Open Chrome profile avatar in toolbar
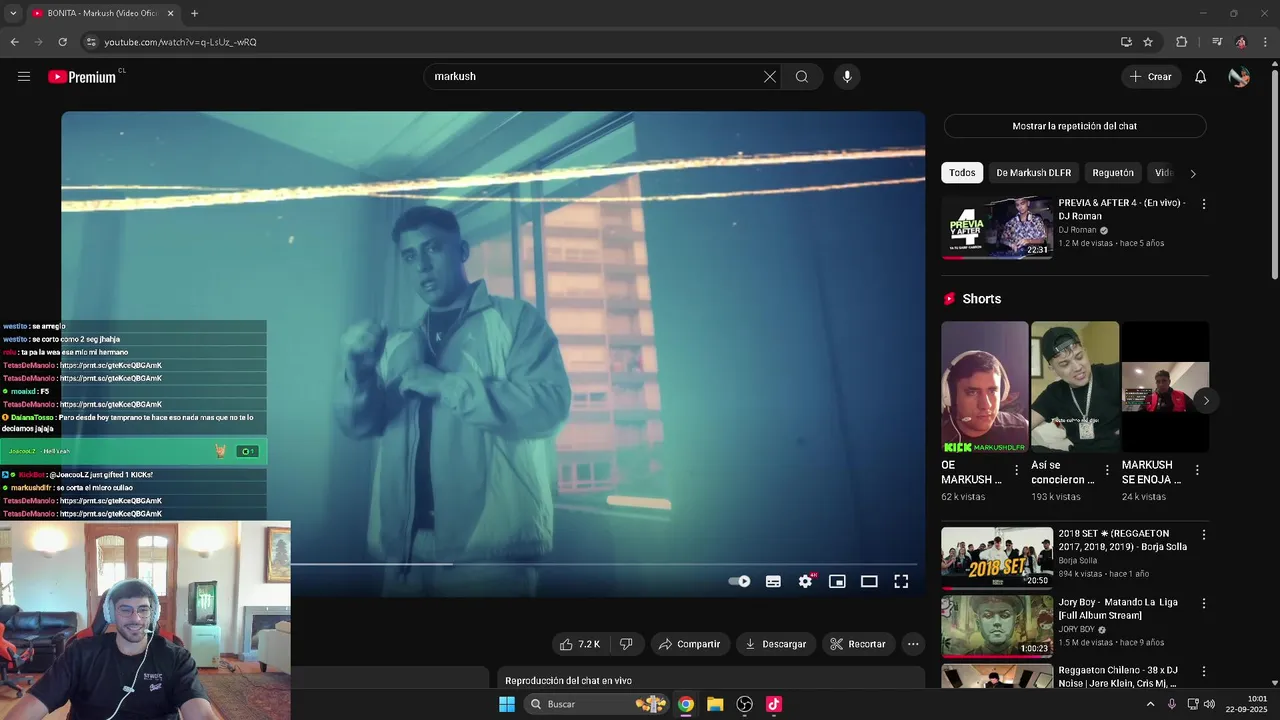The width and height of the screenshot is (1280, 720). point(1241,42)
